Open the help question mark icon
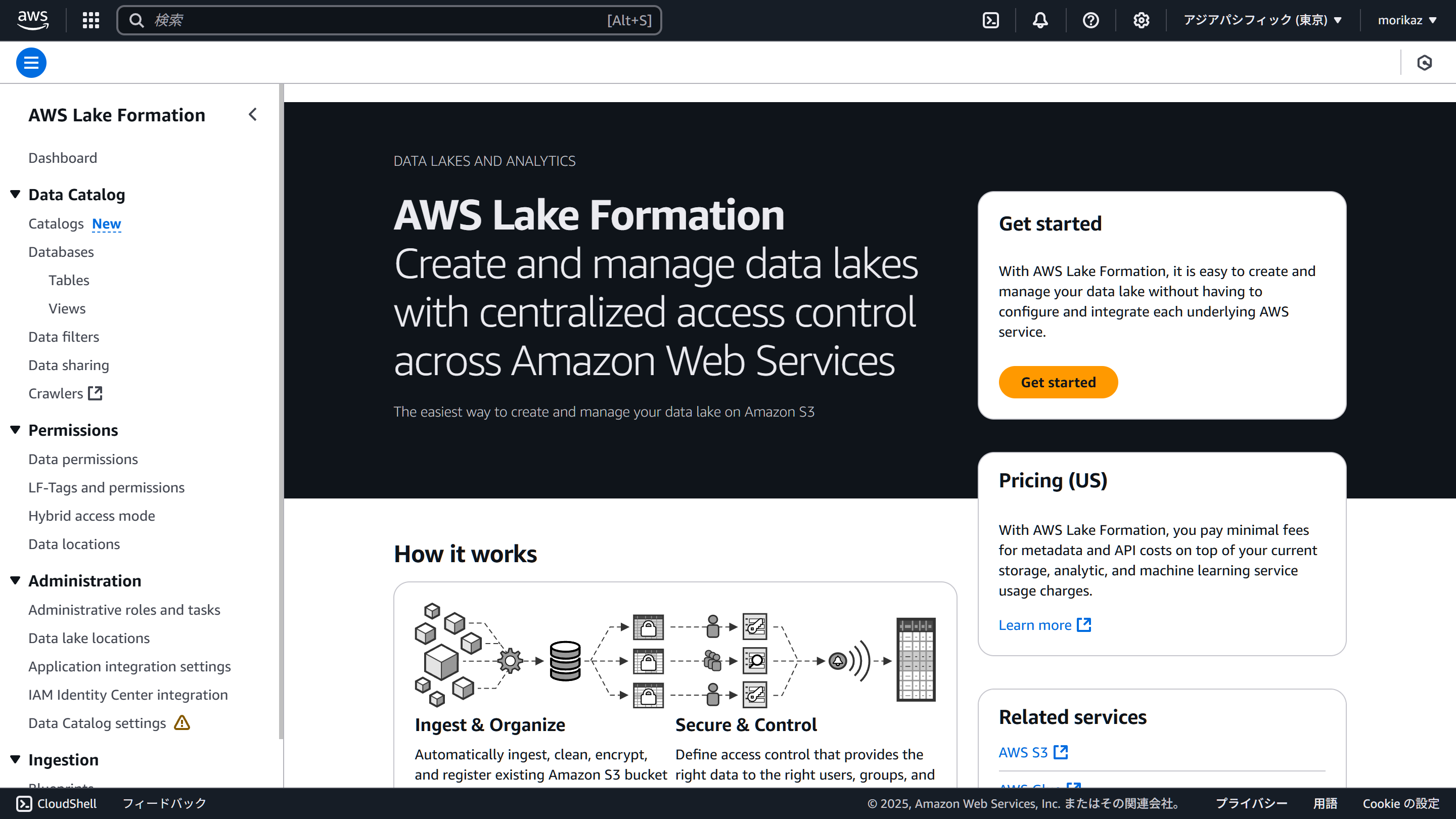1456x819 pixels. click(1090, 20)
